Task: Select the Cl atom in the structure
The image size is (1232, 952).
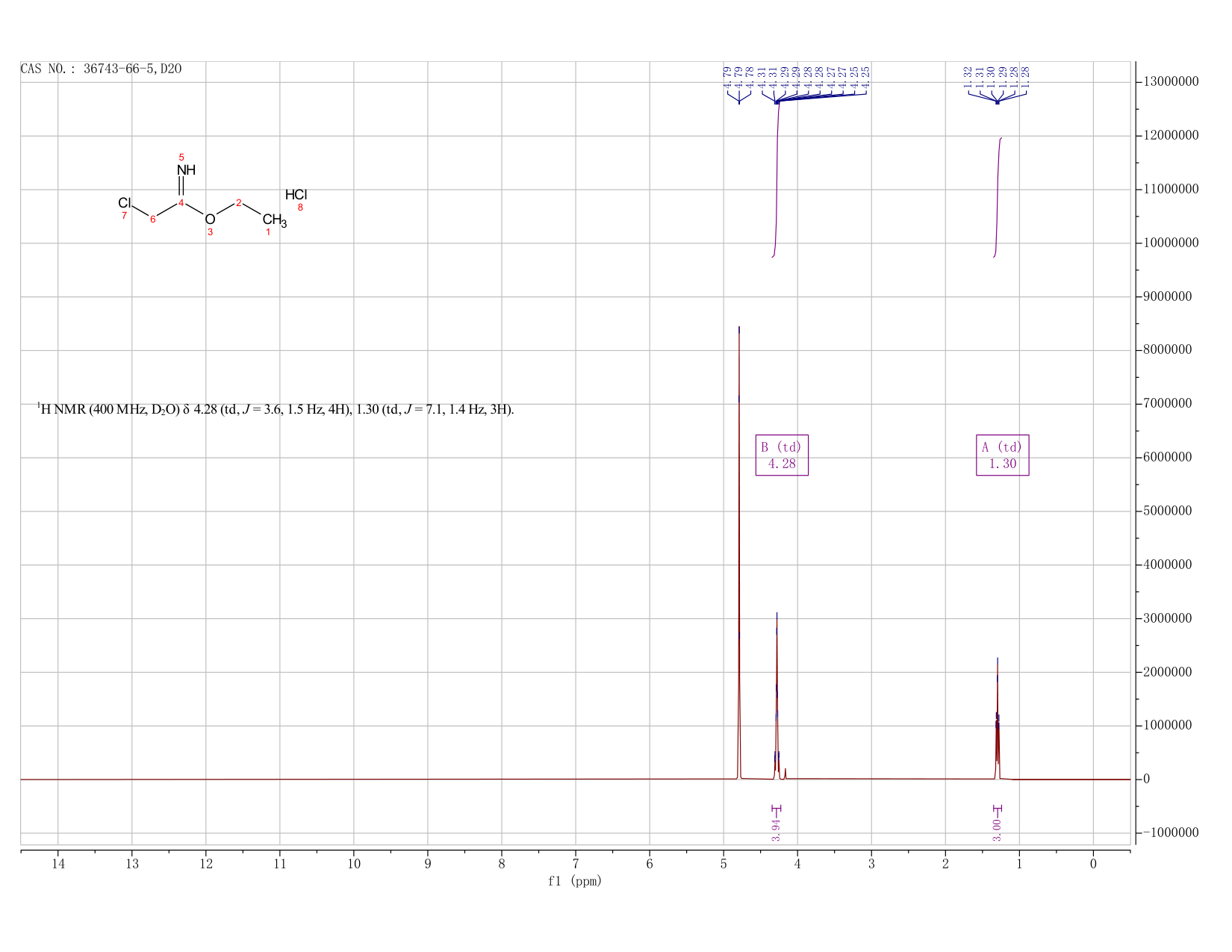Action: pos(125,203)
